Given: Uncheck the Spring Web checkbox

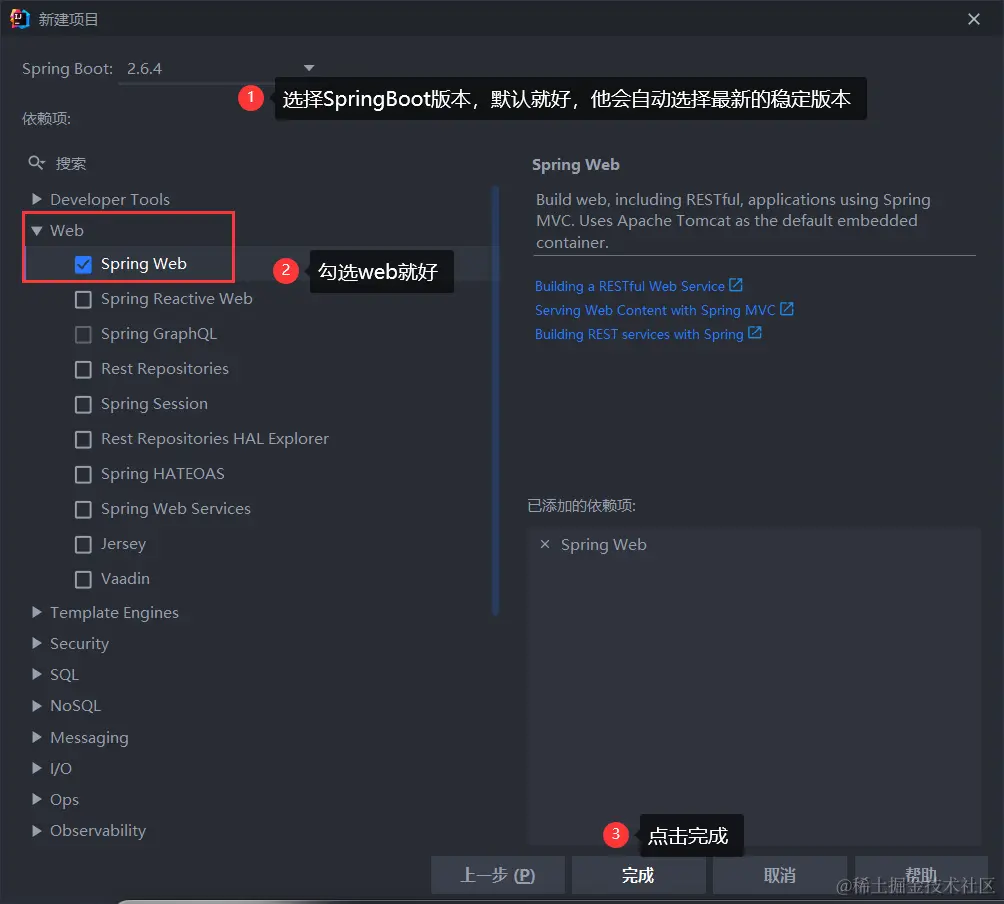Looking at the screenshot, I should pyautogui.click(x=83, y=264).
